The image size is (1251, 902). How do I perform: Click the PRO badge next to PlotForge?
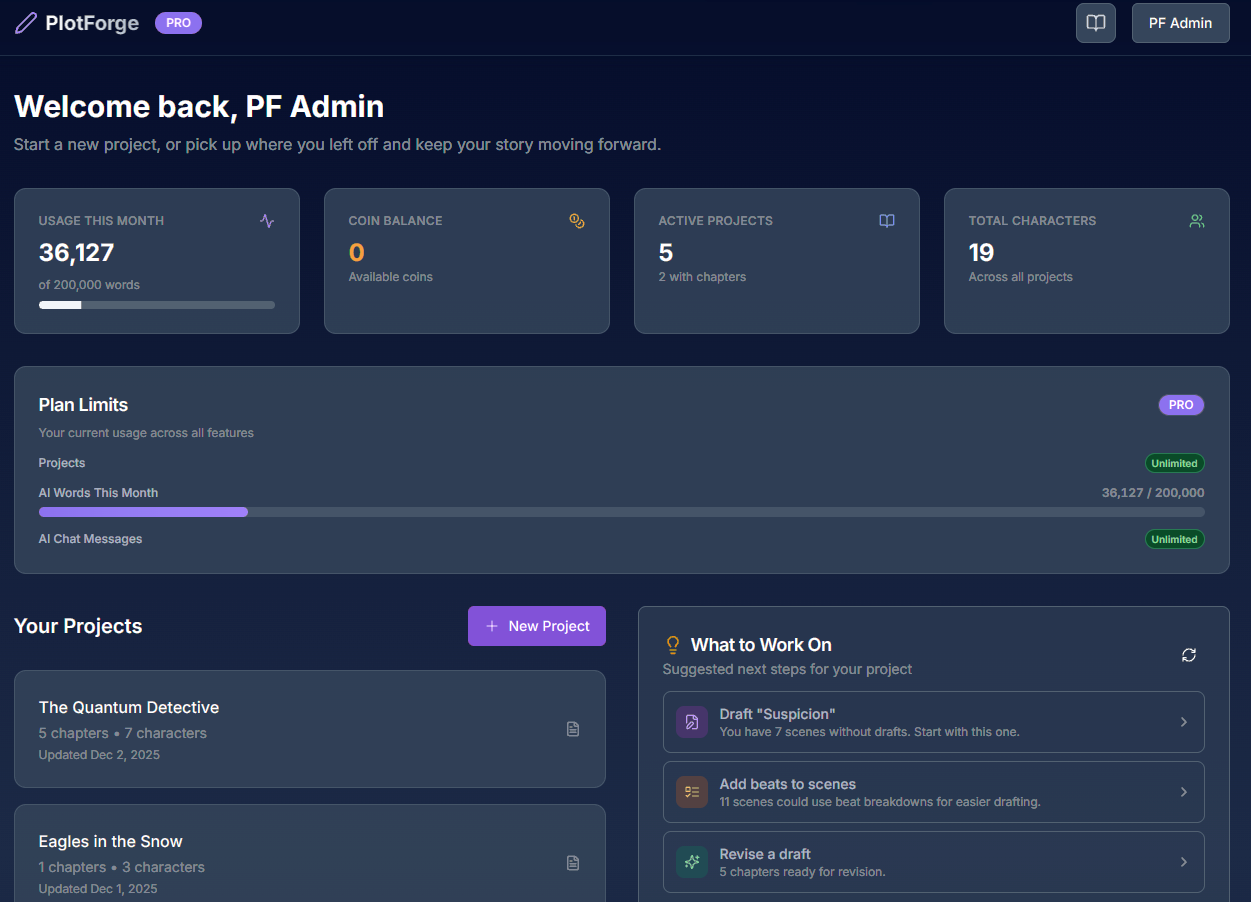[178, 22]
